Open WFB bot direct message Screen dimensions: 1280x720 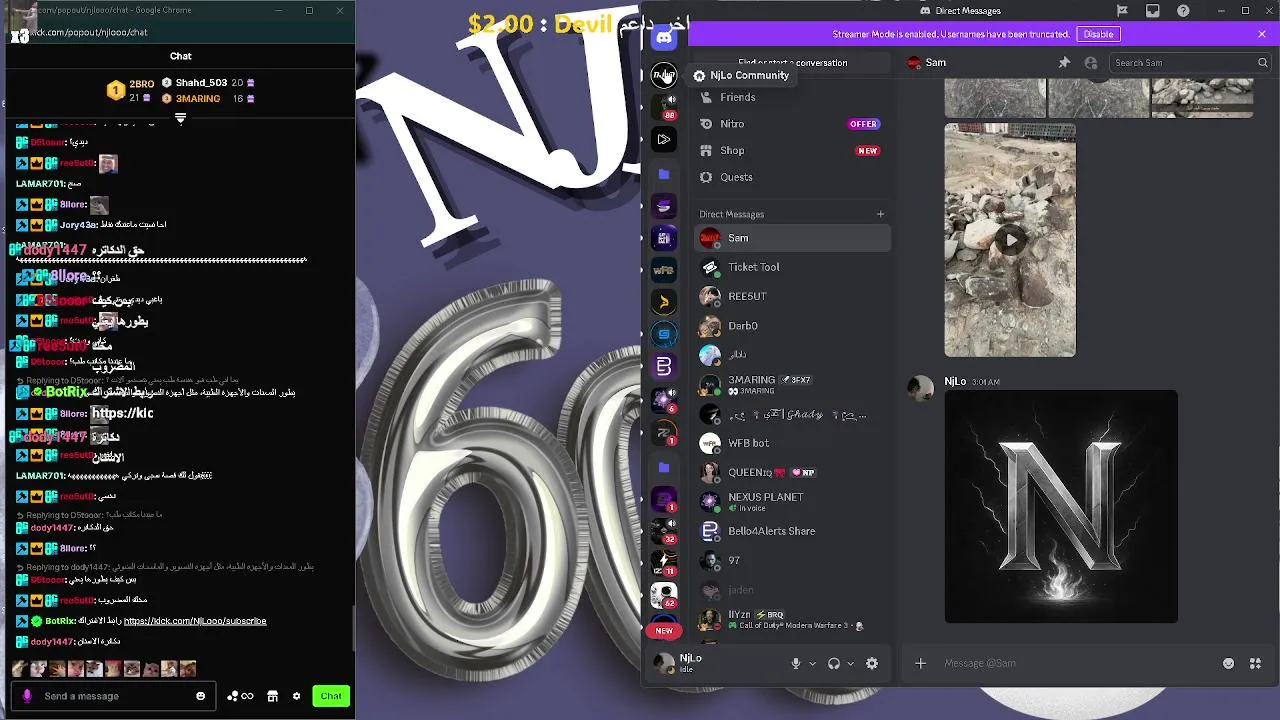coord(791,443)
